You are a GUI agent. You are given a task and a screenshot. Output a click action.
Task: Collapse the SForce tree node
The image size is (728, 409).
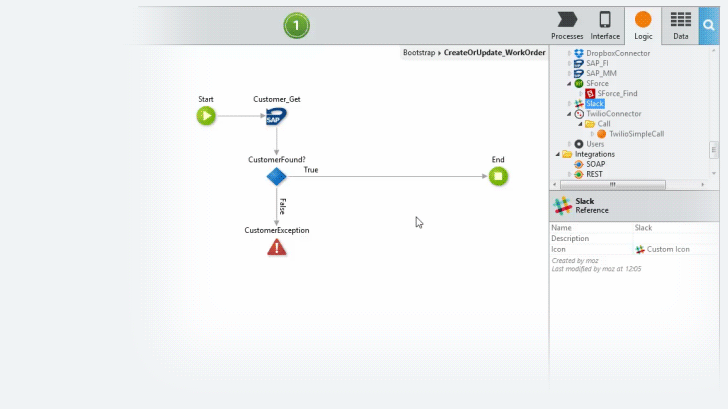coord(569,84)
